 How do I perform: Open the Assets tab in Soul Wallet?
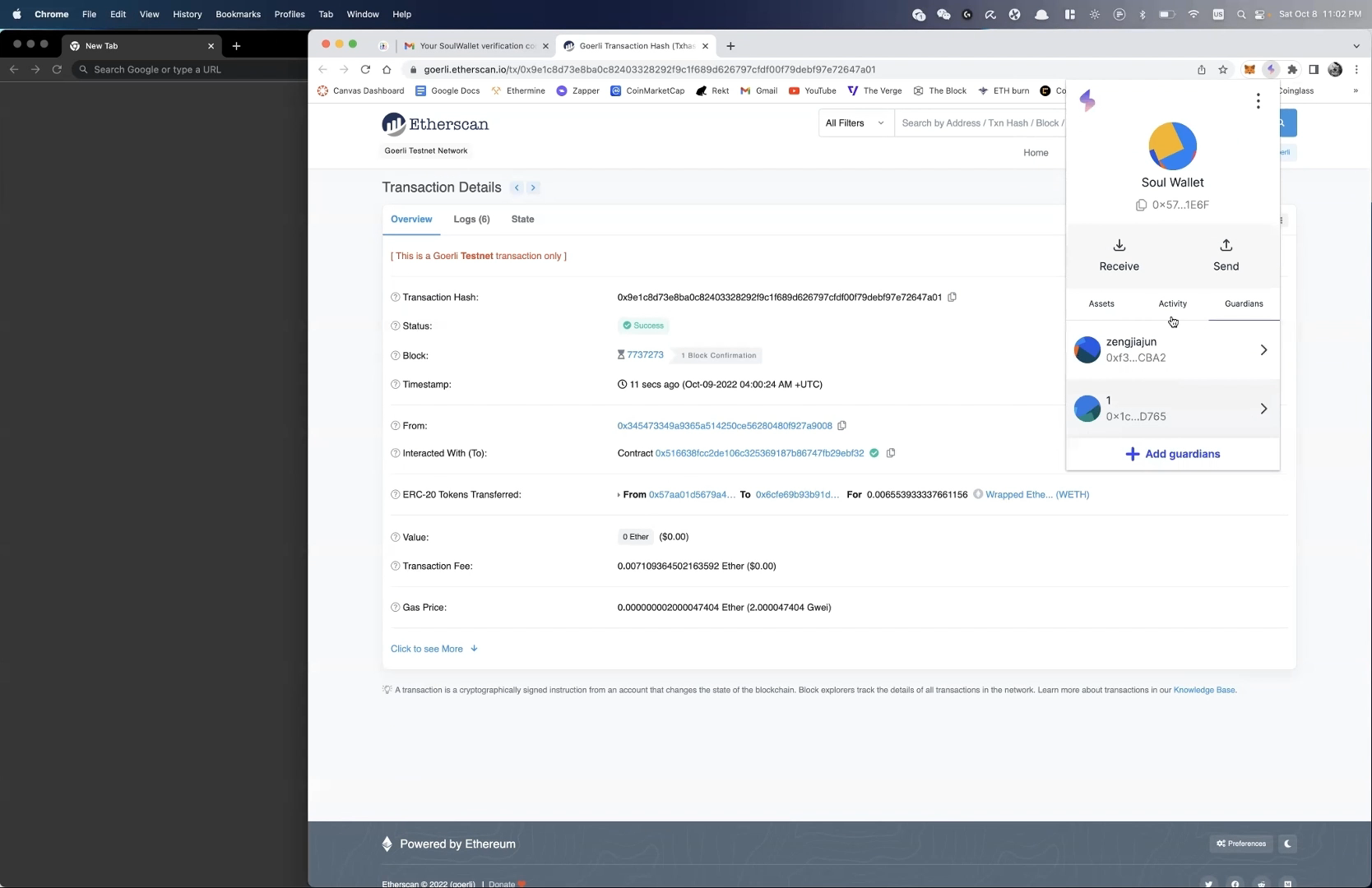pos(1101,303)
